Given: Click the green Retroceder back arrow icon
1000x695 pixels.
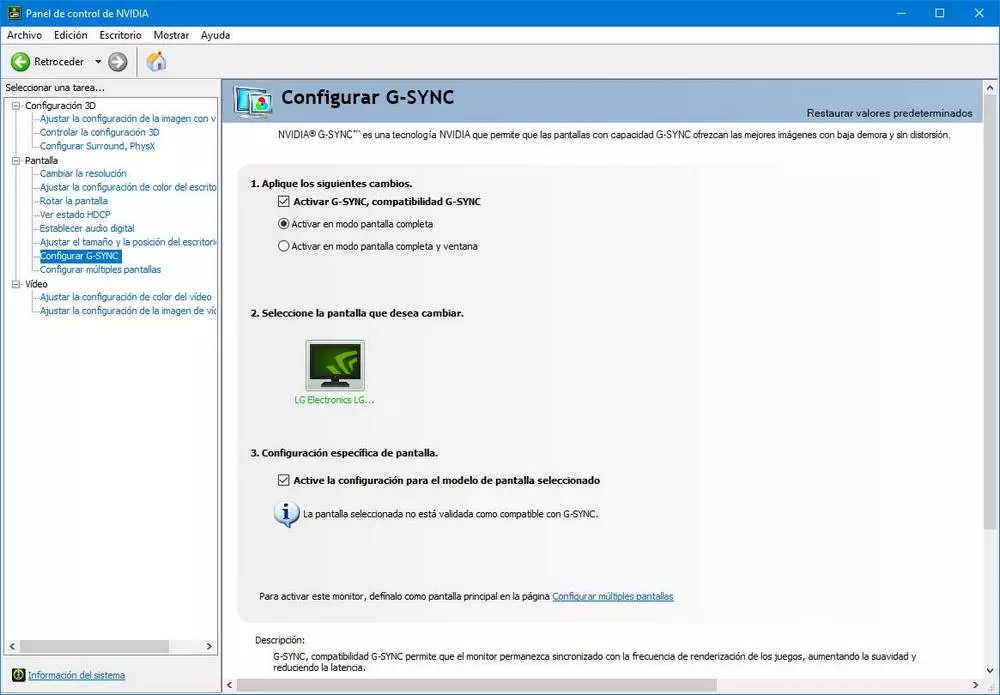Looking at the screenshot, I should click(x=20, y=62).
